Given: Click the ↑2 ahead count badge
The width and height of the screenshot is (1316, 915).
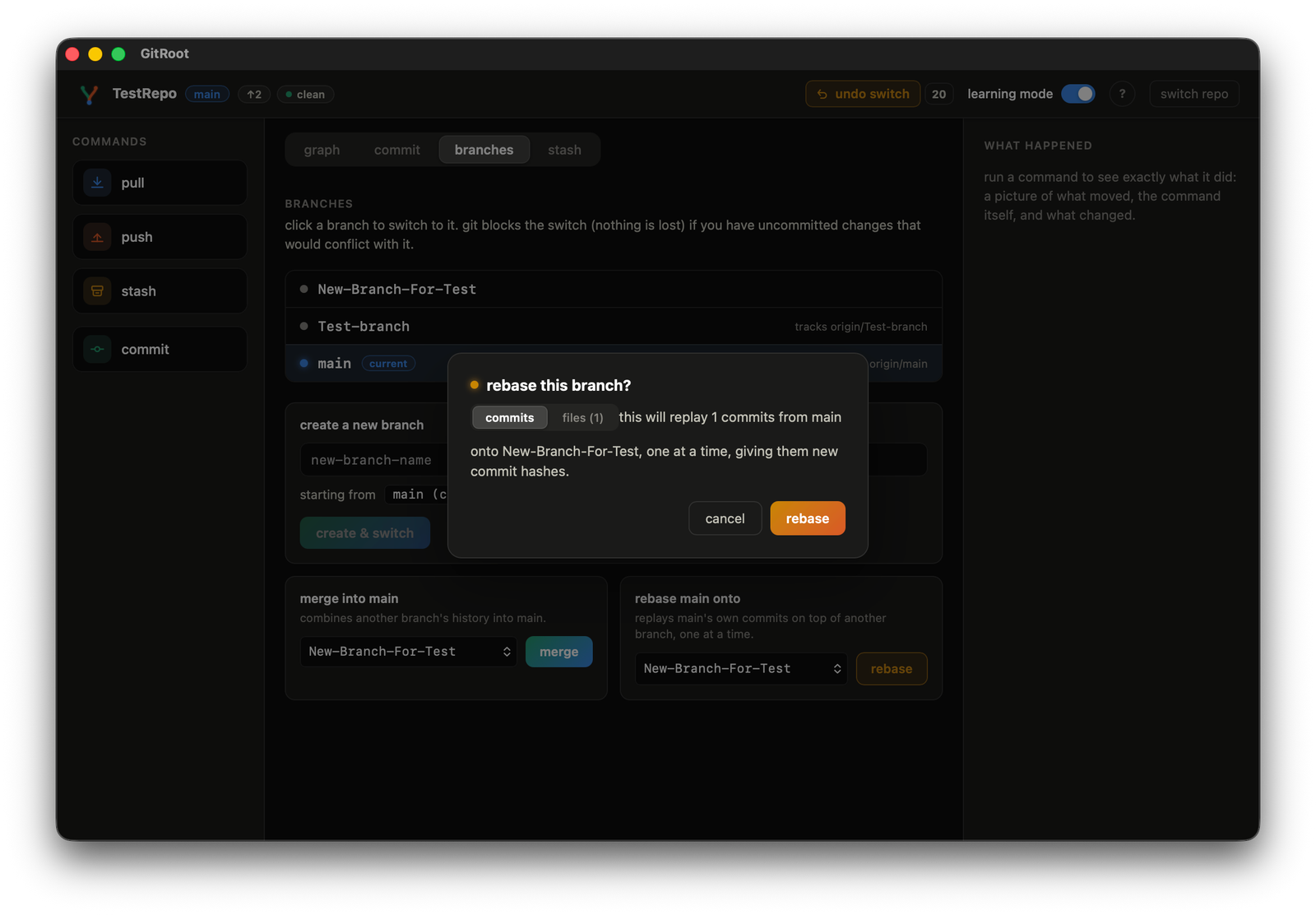Looking at the screenshot, I should [x=254, y=95].
